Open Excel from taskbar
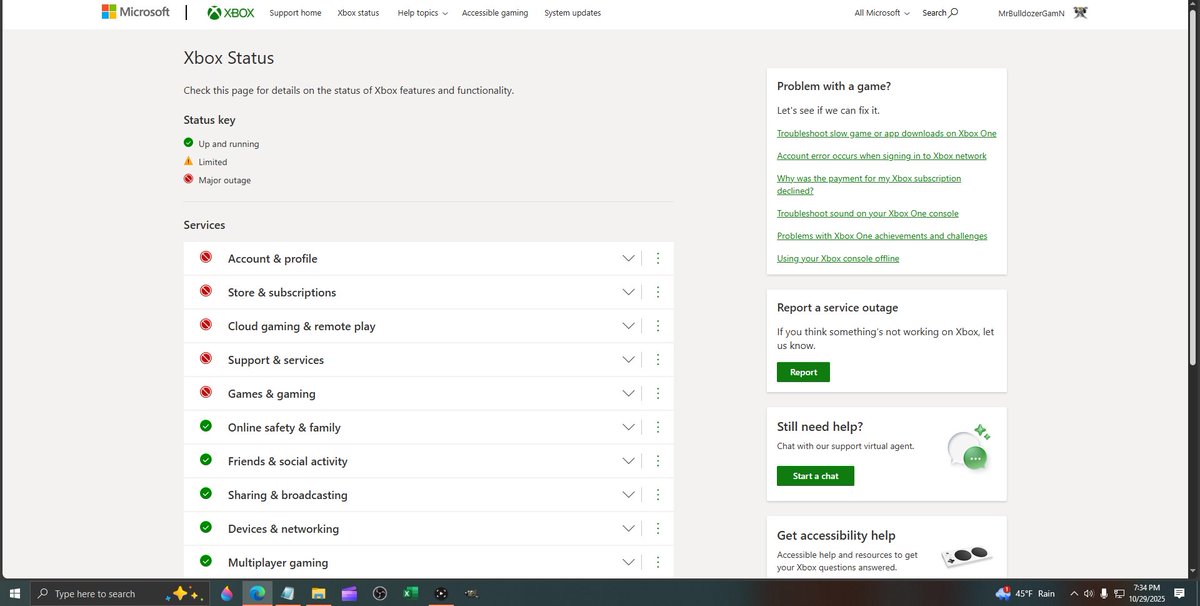The image size is (1200, 606). tap(410, 593)
